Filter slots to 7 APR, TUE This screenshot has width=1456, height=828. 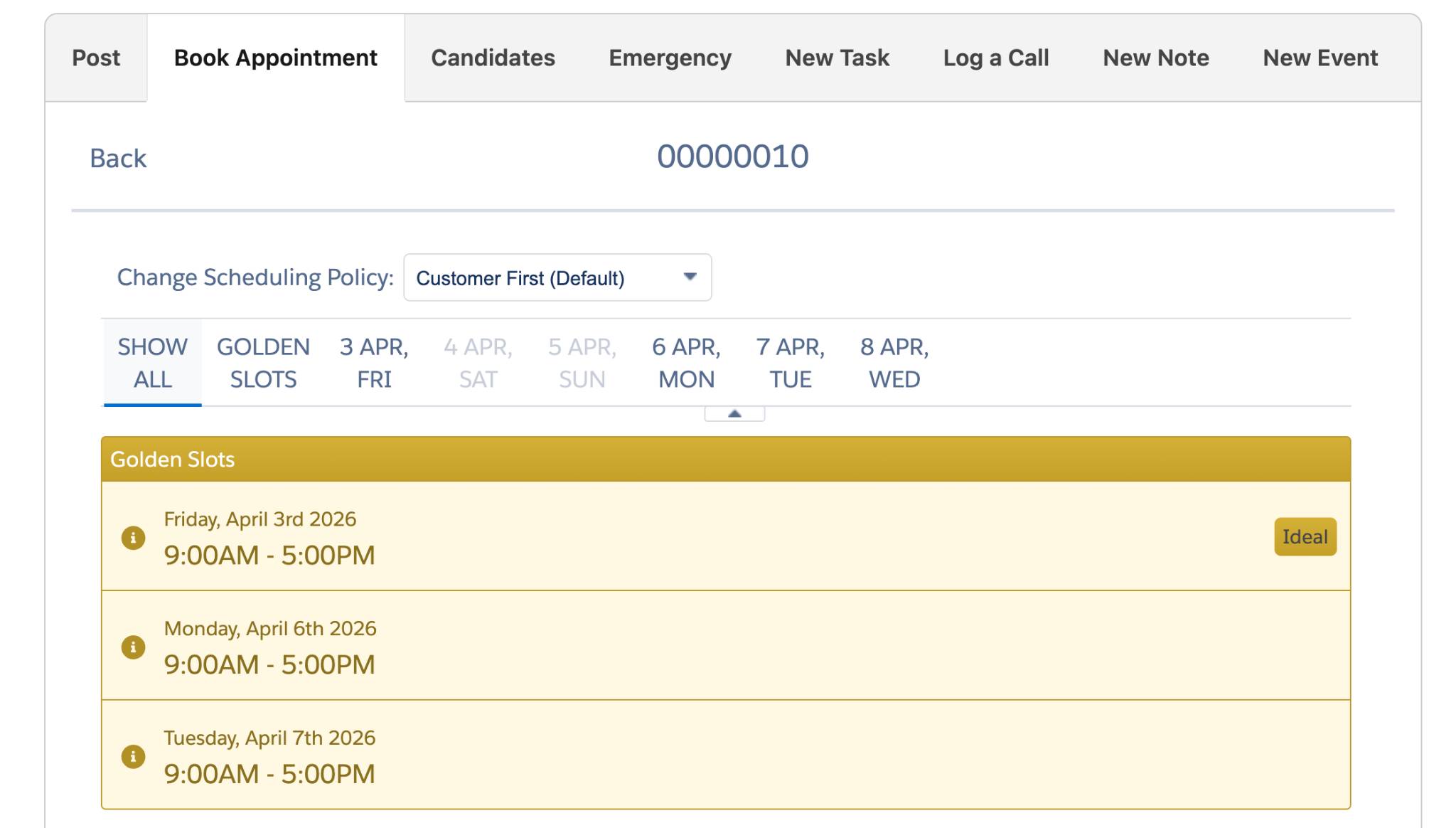tap(791, 363)
